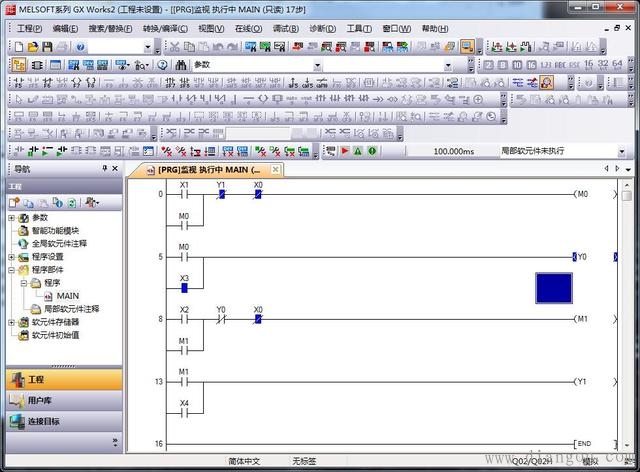640x472 pixels.
Task: Pin the navigation panel with pushpin icon
Action: point(105,170)
